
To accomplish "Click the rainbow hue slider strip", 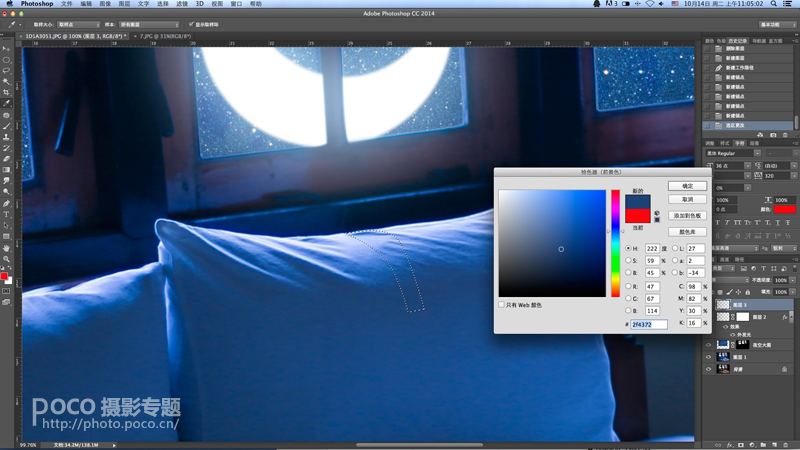I will pyautogui.click(x=615, y=243).
